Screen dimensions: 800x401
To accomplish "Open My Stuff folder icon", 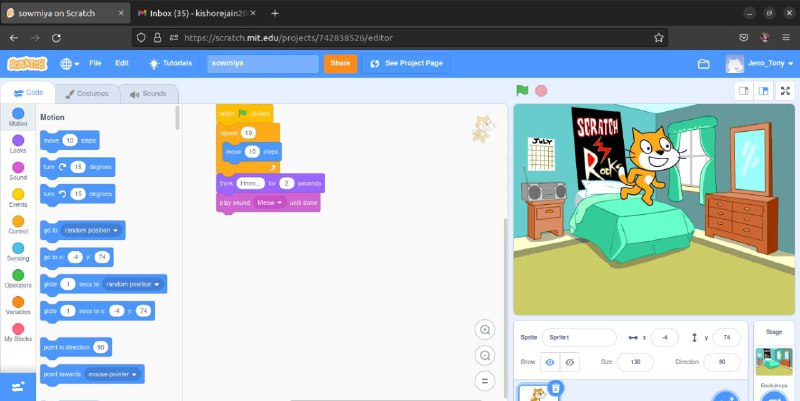I will tap(704, 63).
